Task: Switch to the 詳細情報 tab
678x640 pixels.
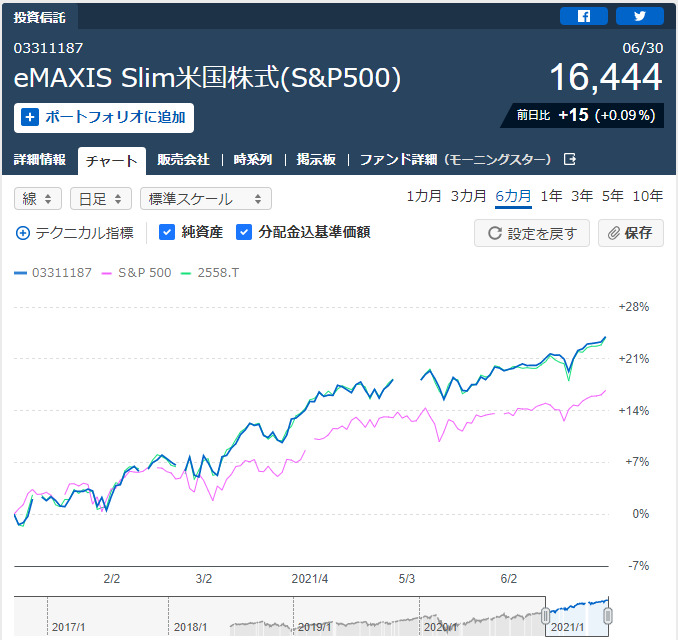Action: (39, 160)
